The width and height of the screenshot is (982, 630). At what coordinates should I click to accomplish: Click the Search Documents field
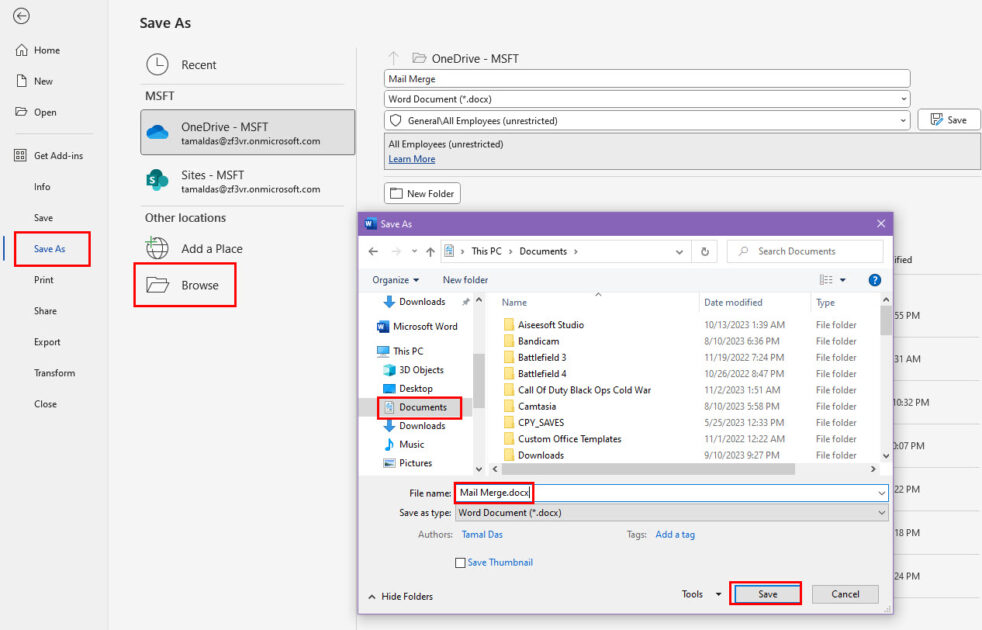pos(805,251)
